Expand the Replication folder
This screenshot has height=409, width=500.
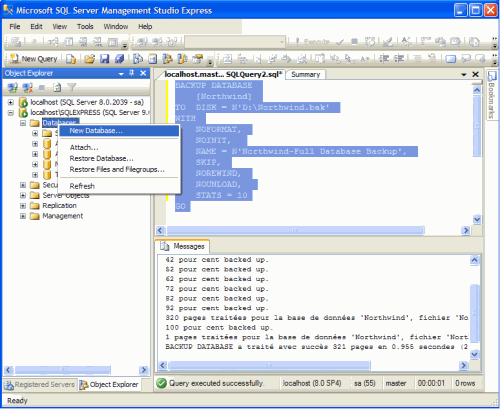[23, 206]
